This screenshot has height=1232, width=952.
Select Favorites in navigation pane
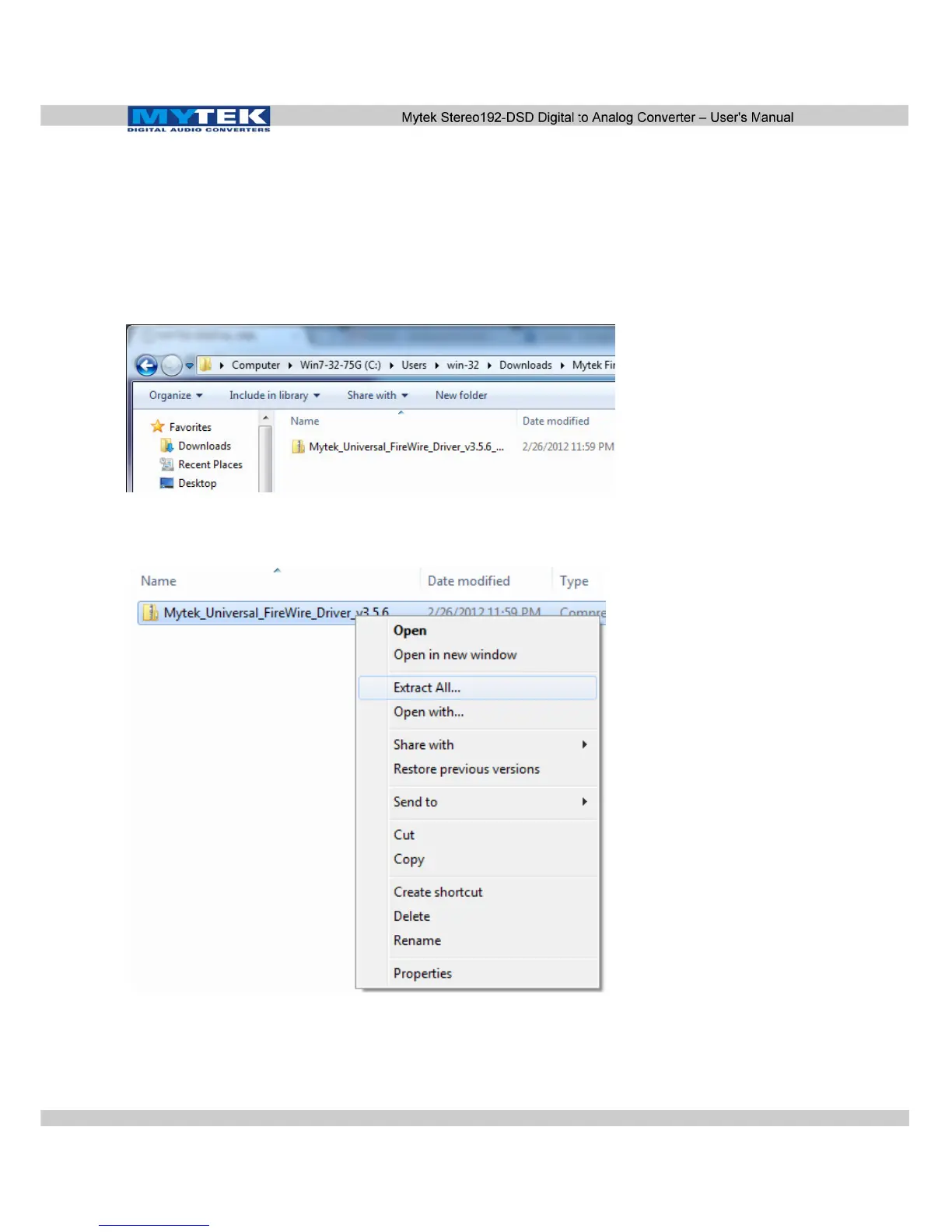tap(191, 427)
